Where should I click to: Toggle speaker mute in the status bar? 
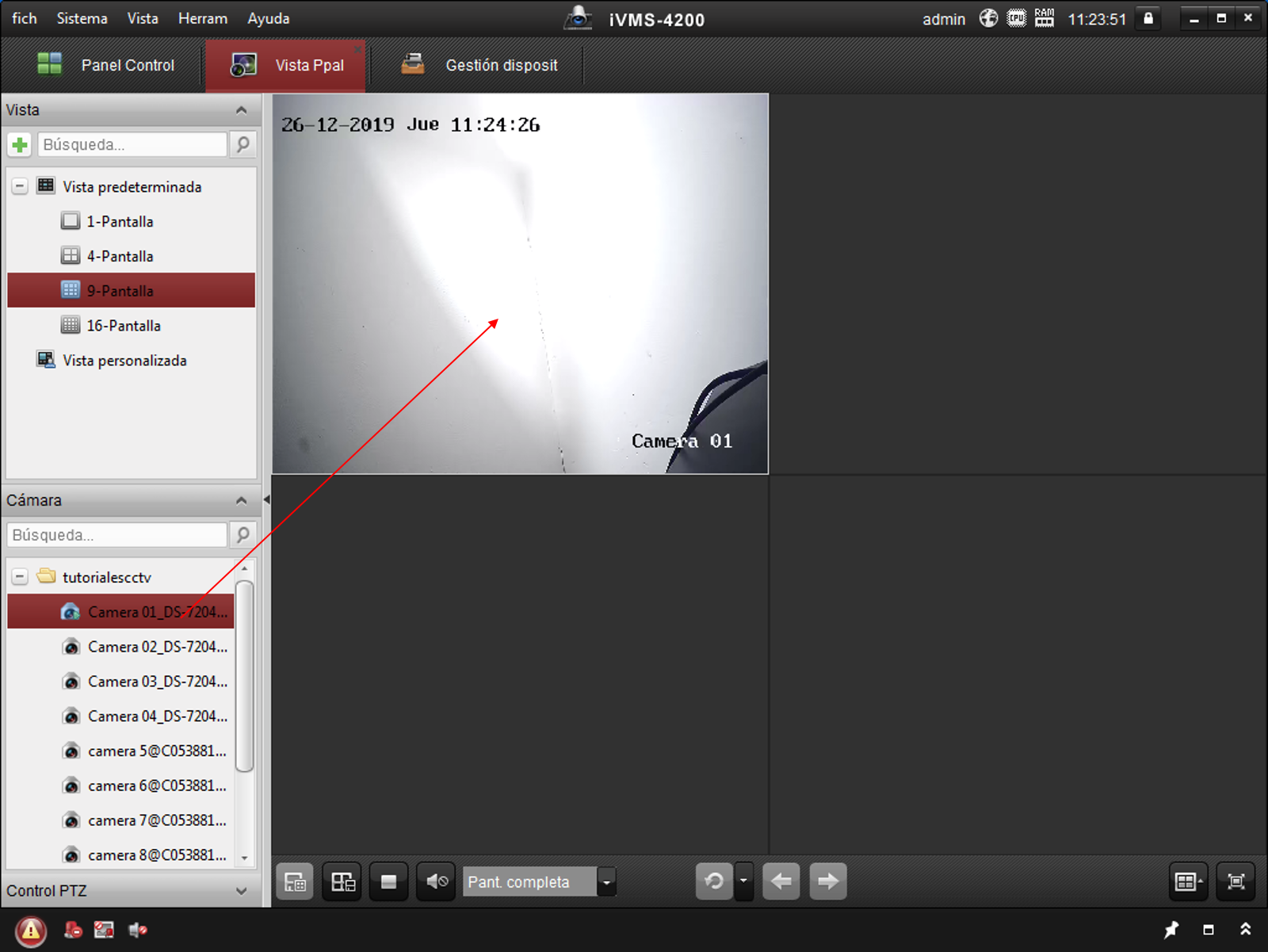click(x=138, y=929)
